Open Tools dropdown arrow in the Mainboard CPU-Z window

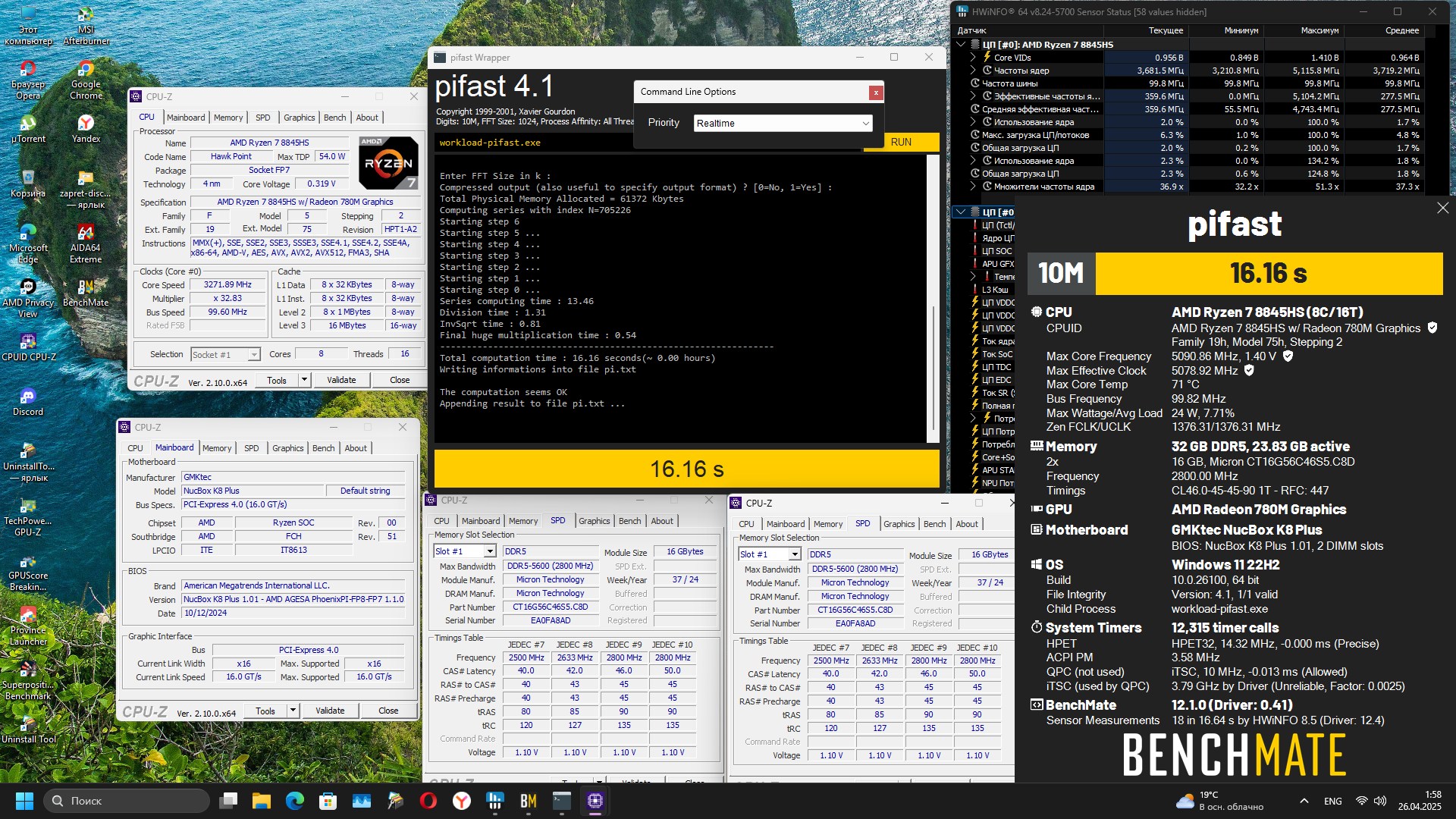[x=293, y=711]
